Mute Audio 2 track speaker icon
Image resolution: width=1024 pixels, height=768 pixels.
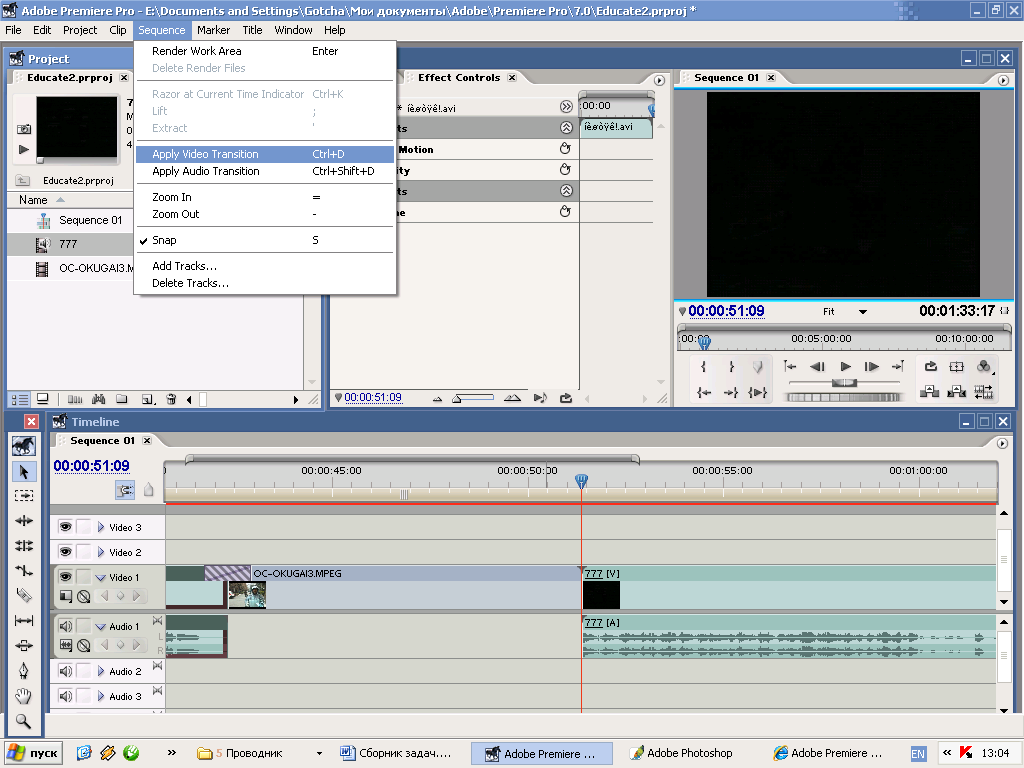[x=65, y=671]
